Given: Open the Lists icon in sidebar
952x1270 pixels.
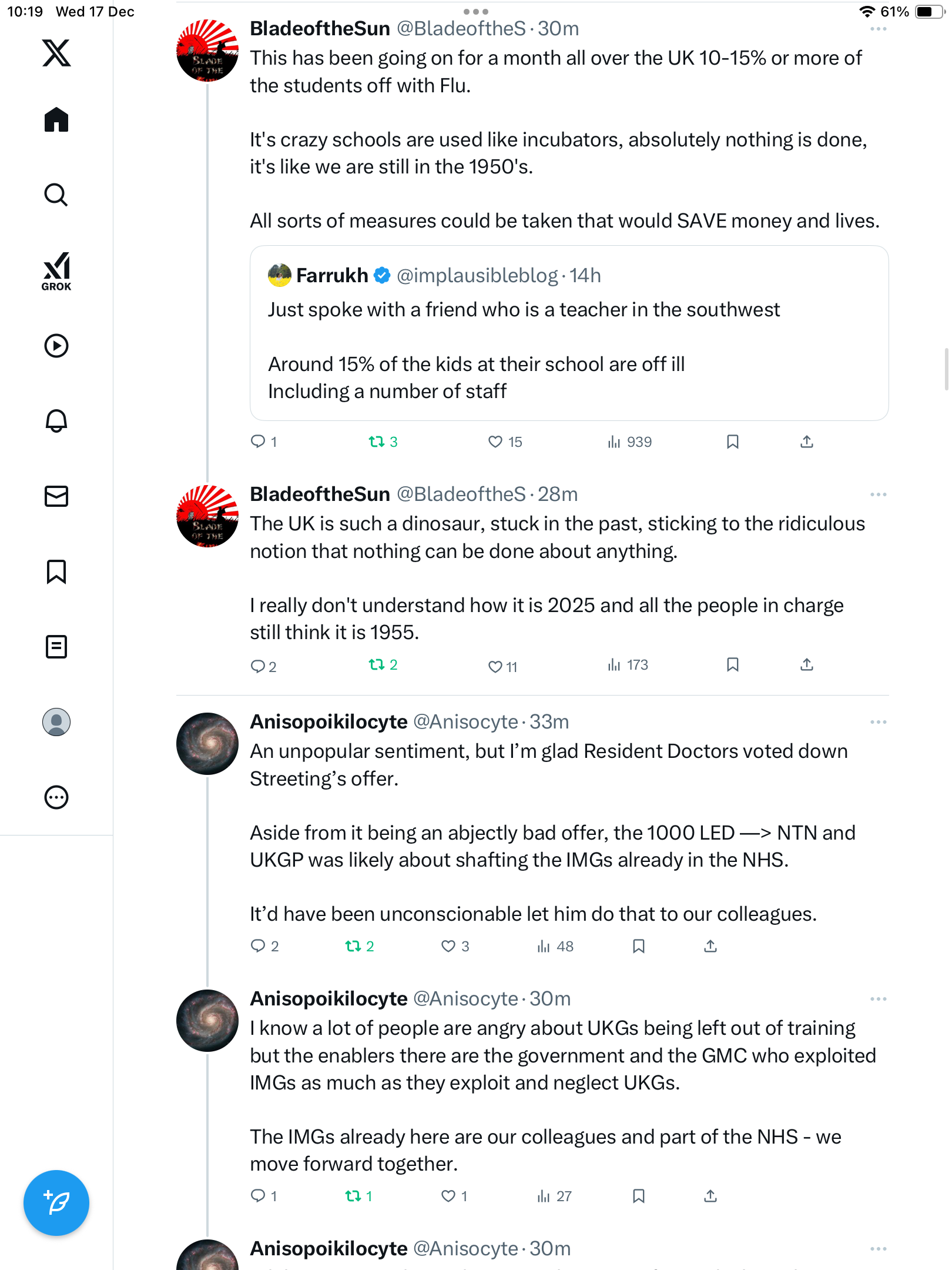Looking at the screenshot, I should (56, 647).
